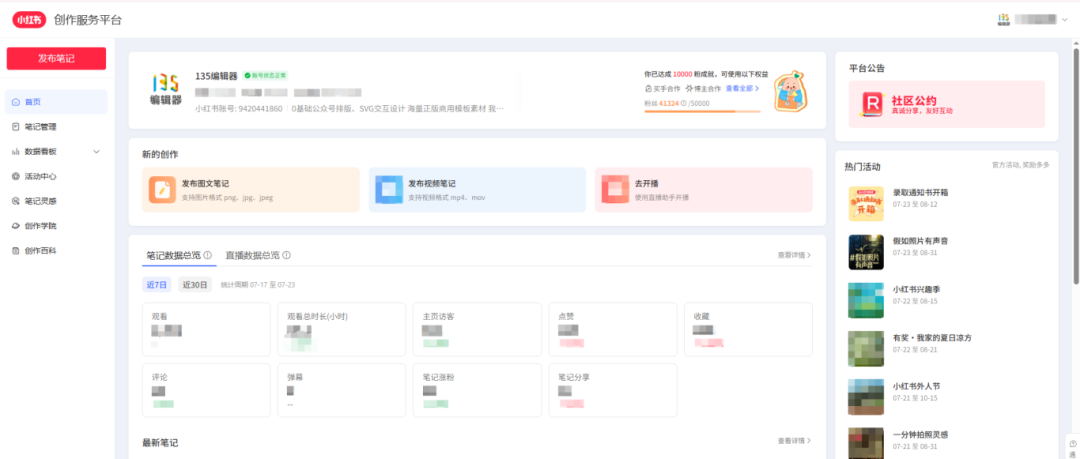
Task: Click the 笔记管理 note icon
Action: click(16, 127)
